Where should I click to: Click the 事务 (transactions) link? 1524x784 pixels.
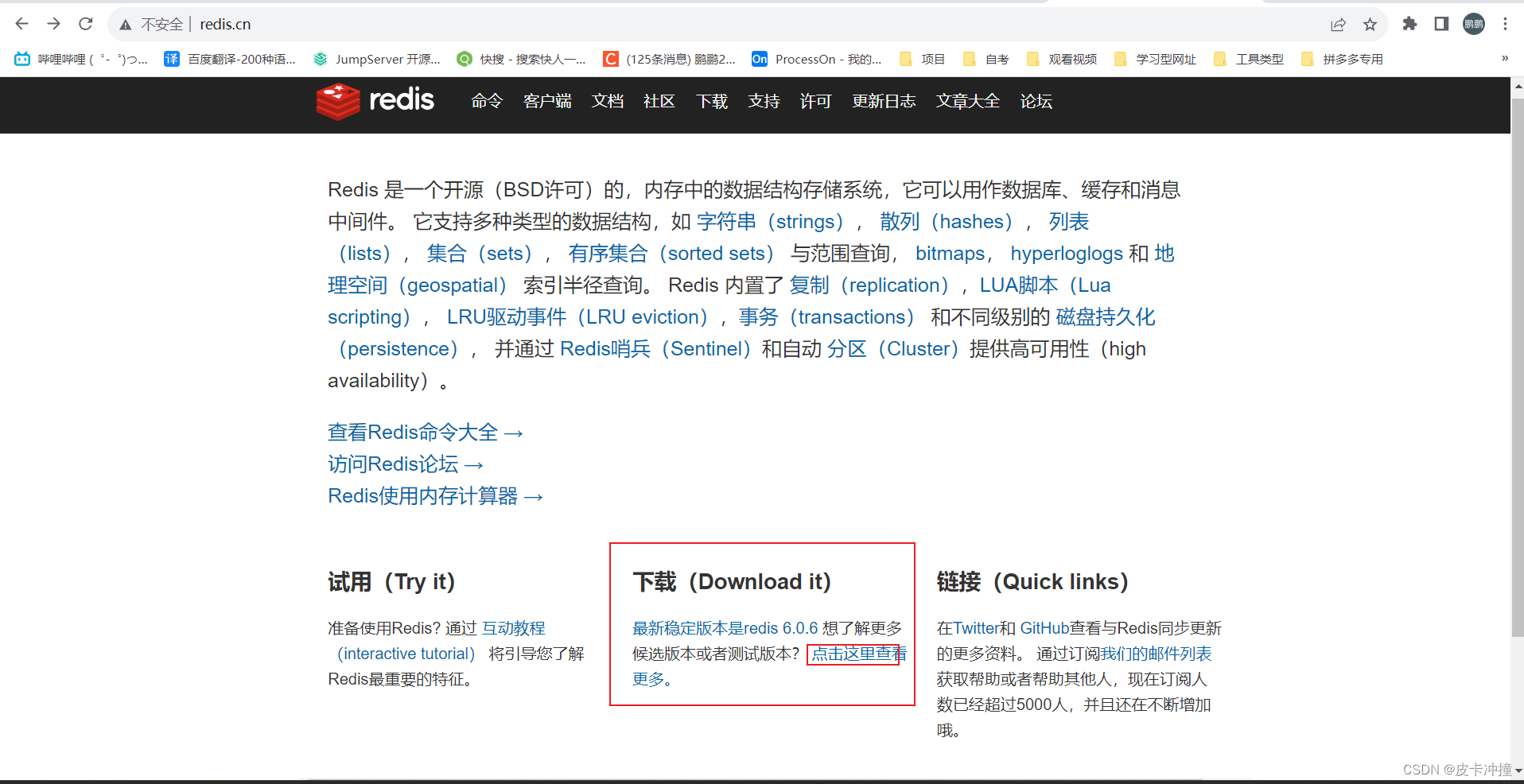[x=827, y=316]
